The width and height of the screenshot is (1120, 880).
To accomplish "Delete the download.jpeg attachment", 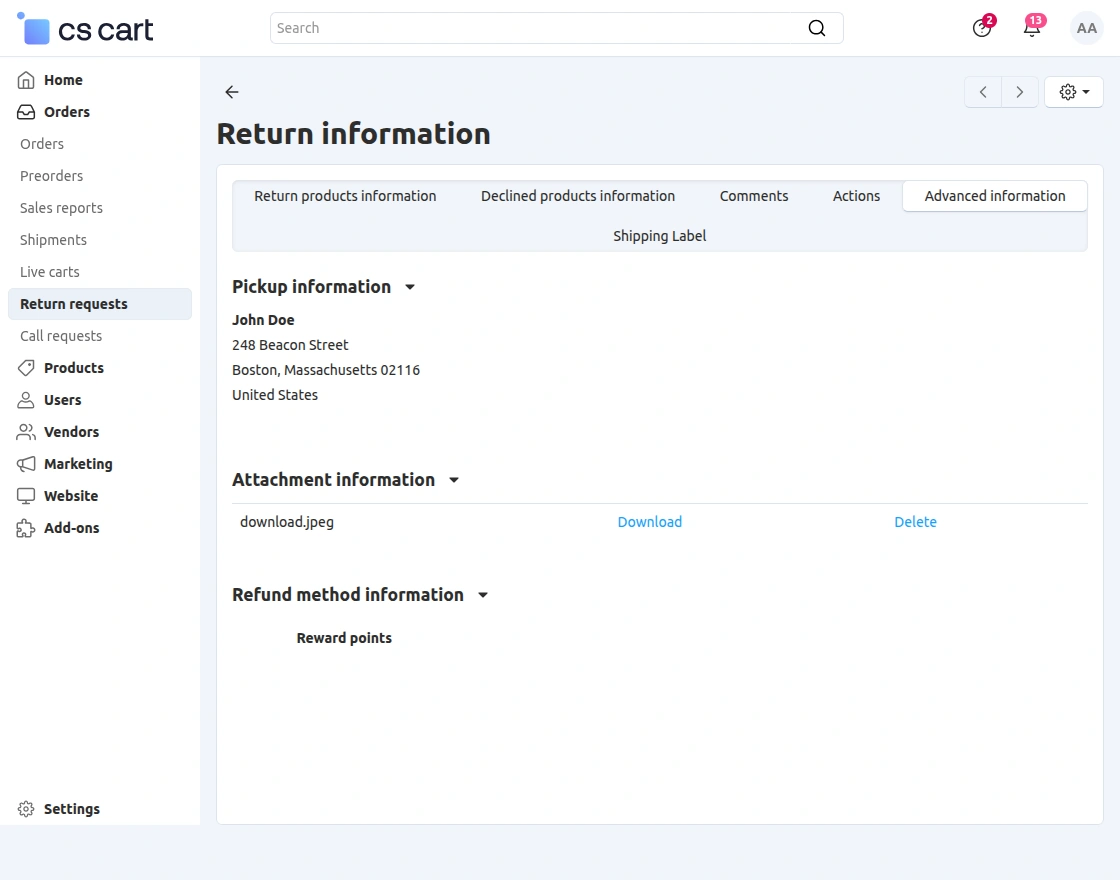I will (915, 521).
